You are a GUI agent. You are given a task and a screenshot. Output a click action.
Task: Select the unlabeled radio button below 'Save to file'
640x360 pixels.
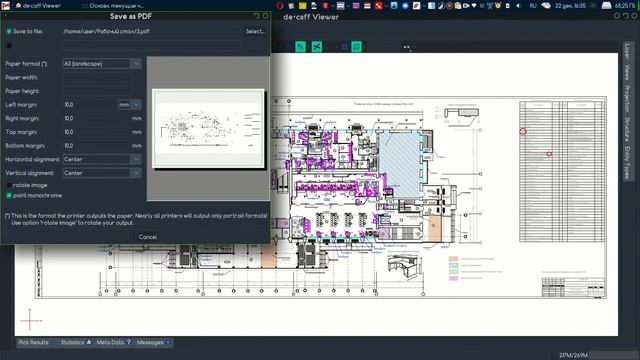click(x=9, y=46)
